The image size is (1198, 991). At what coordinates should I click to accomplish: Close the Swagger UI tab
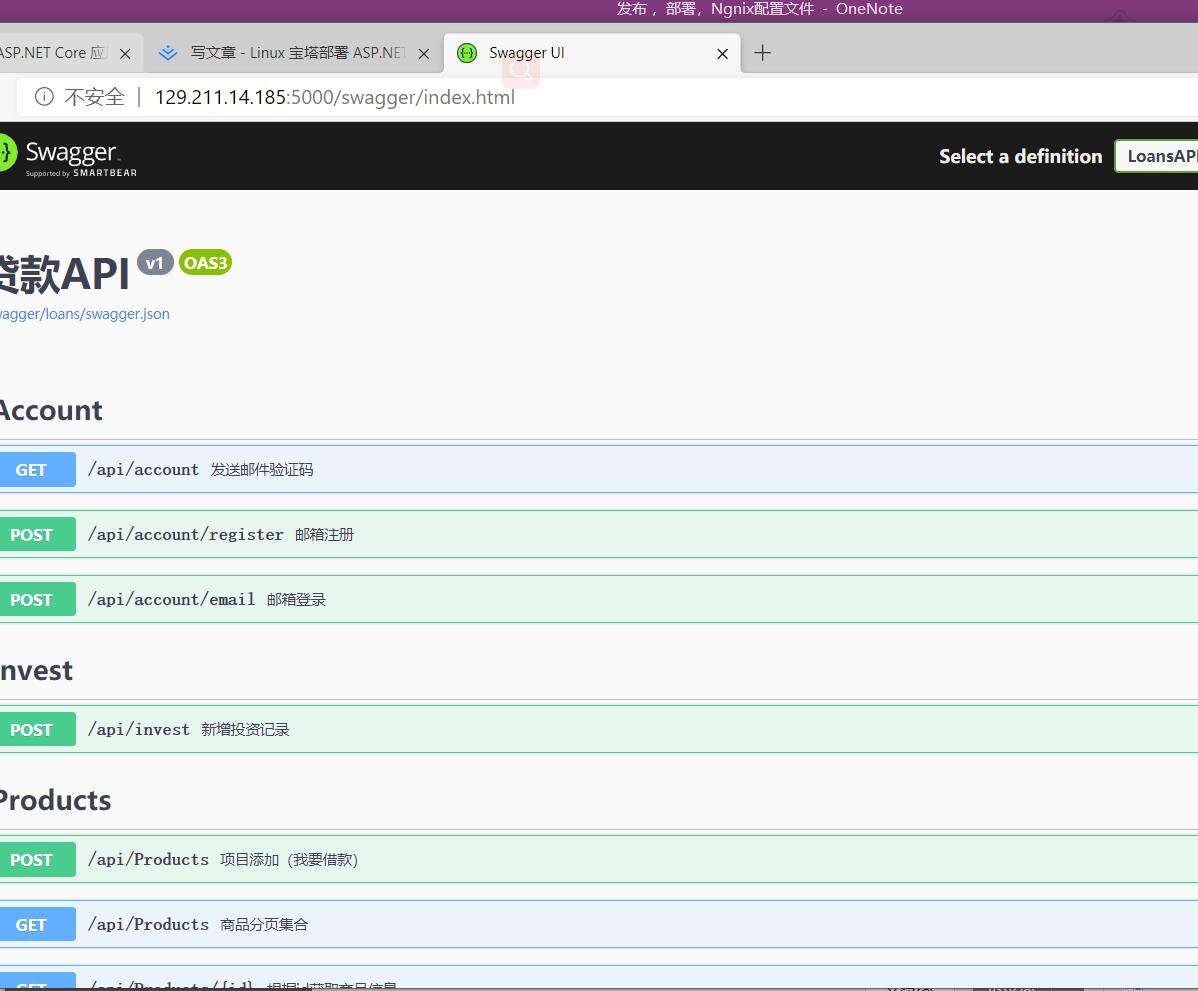pyautogui.click(x=722, y=53)
